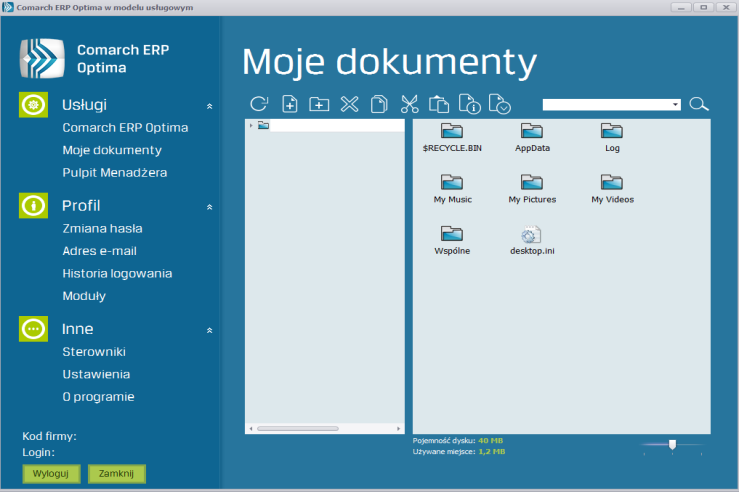Click the Refresh icon in toolbar

(259, 104)
